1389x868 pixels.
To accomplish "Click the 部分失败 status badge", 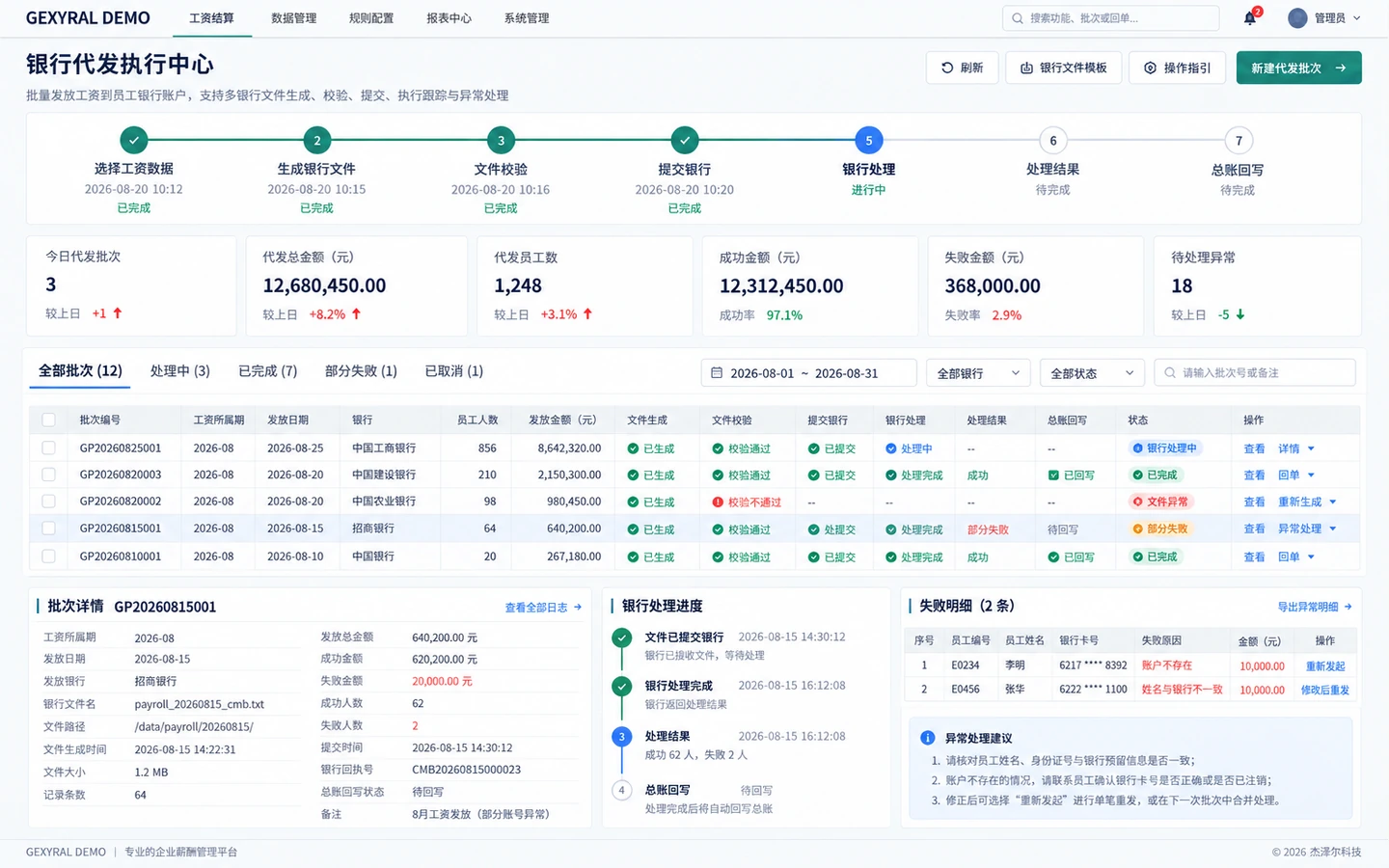I will pyautogui.click(x=1161, y=529).
